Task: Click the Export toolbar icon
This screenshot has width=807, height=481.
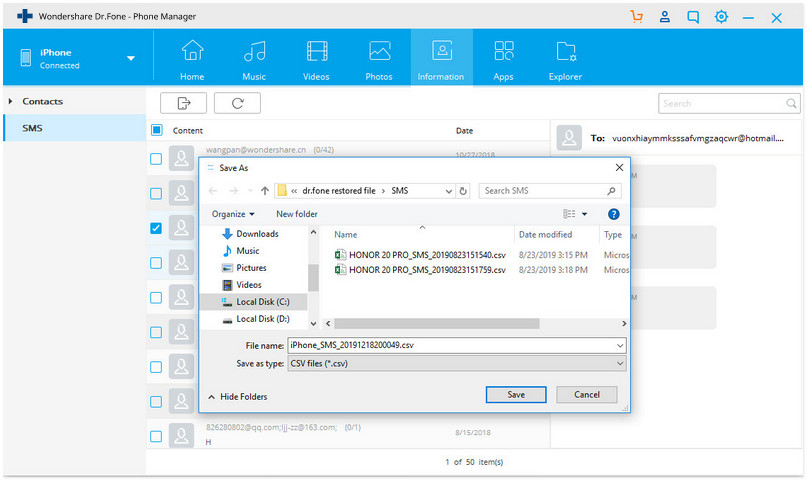Action: [x=183, y=103]
